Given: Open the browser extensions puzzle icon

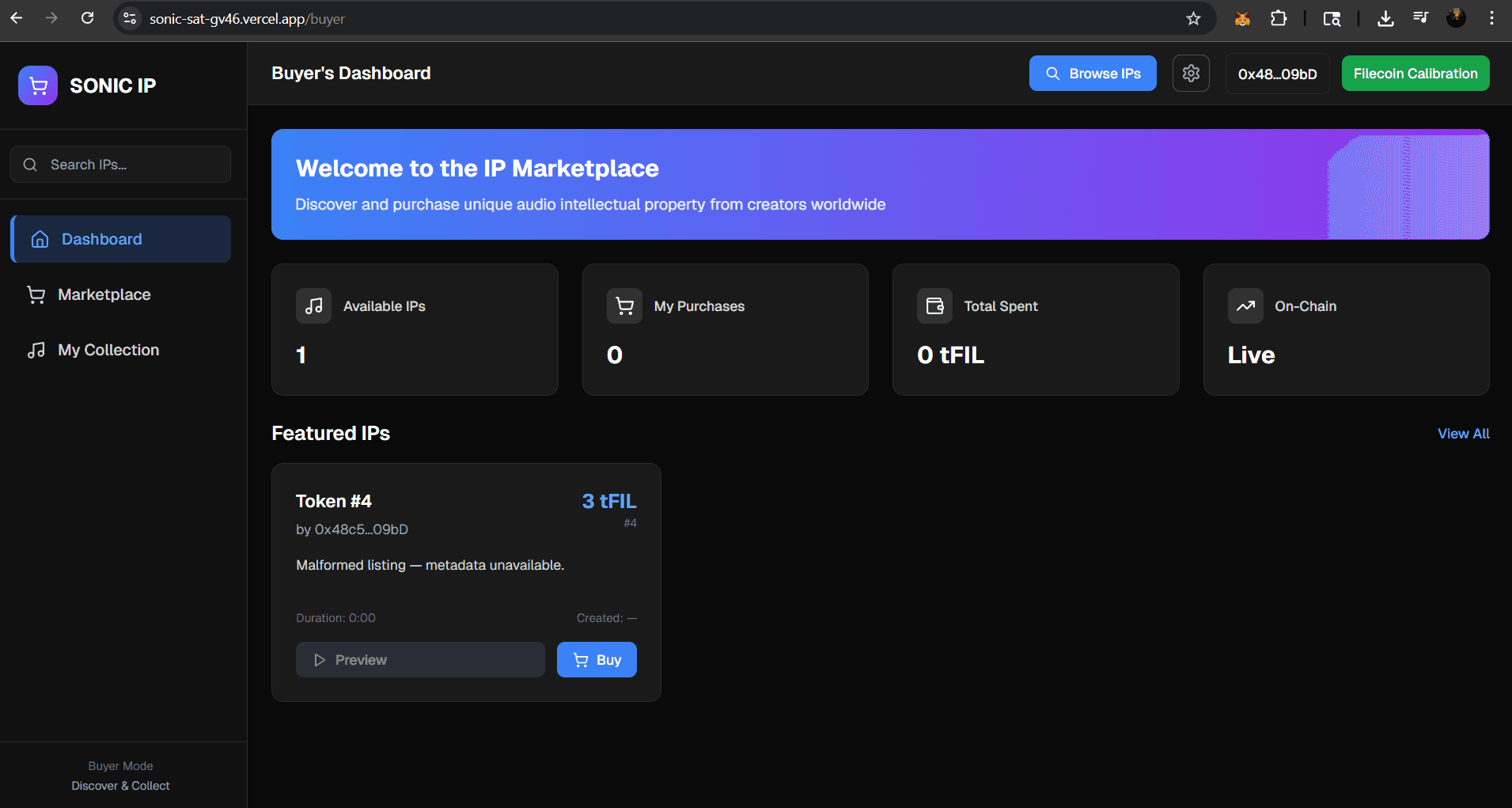Looking at the screenshot, I should coord(1279,18).
